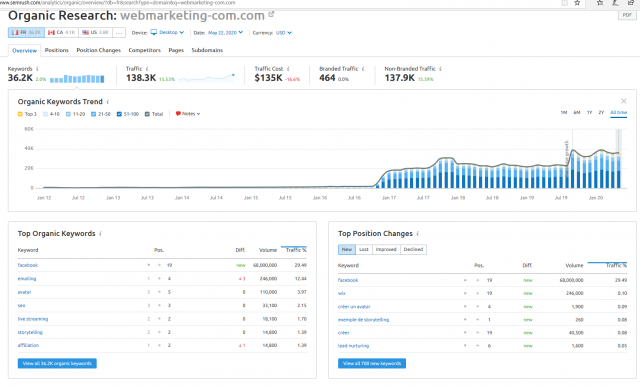Image resolution: width=640 pixels, height=386 pixels.
Task: Click info icon next to Keywords metric
Action: click(38, 69)
